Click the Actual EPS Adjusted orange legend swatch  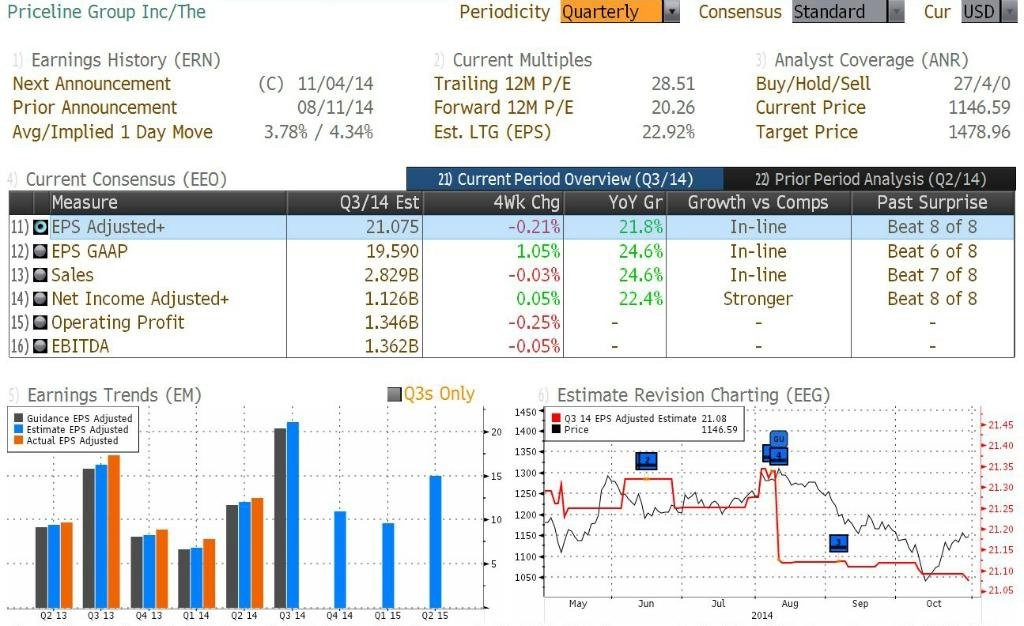18,441
